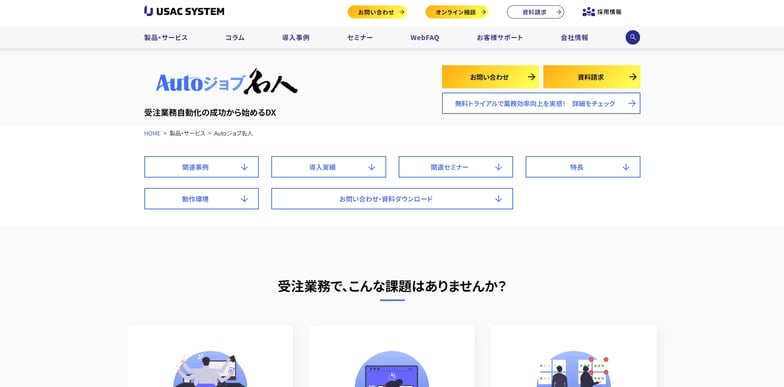The height and width of the screenshot is (387, 784).
Task: Jump to お問い合わせ・資料ダウンロード section
Action: (392, 199)
